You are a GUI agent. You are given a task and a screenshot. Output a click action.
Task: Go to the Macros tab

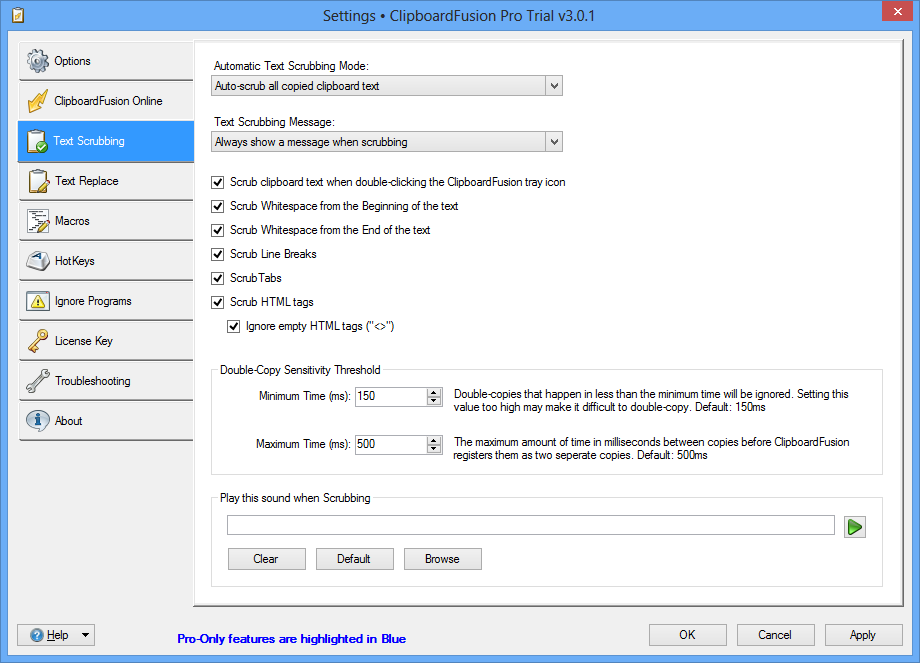(x=106, y=221)
